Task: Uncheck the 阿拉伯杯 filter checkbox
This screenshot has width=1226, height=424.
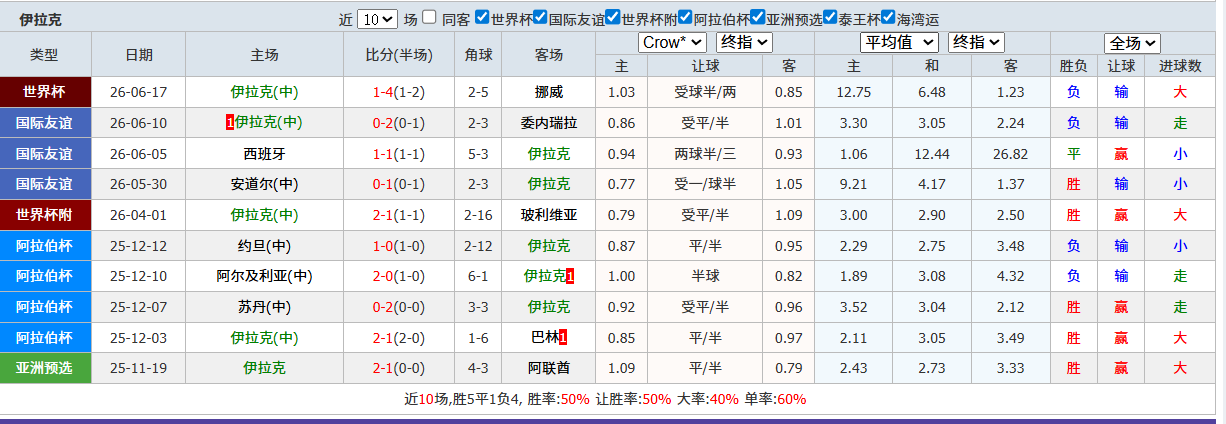Action: coord(685,18)
